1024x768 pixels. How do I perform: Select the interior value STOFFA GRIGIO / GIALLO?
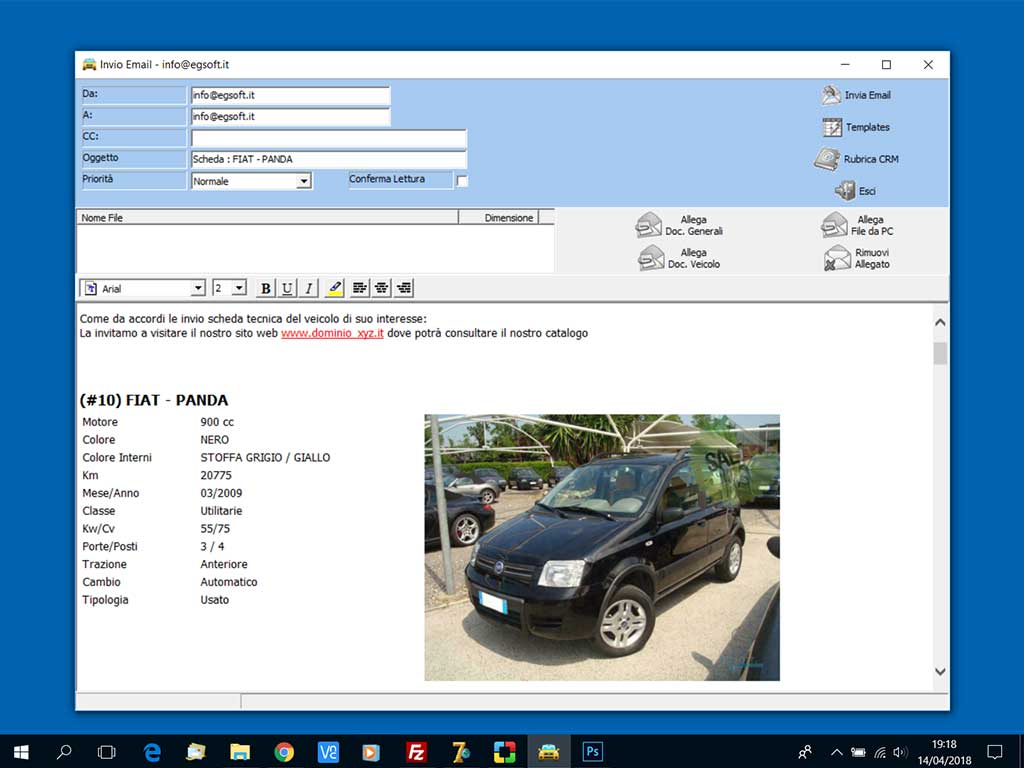(265, 457)
